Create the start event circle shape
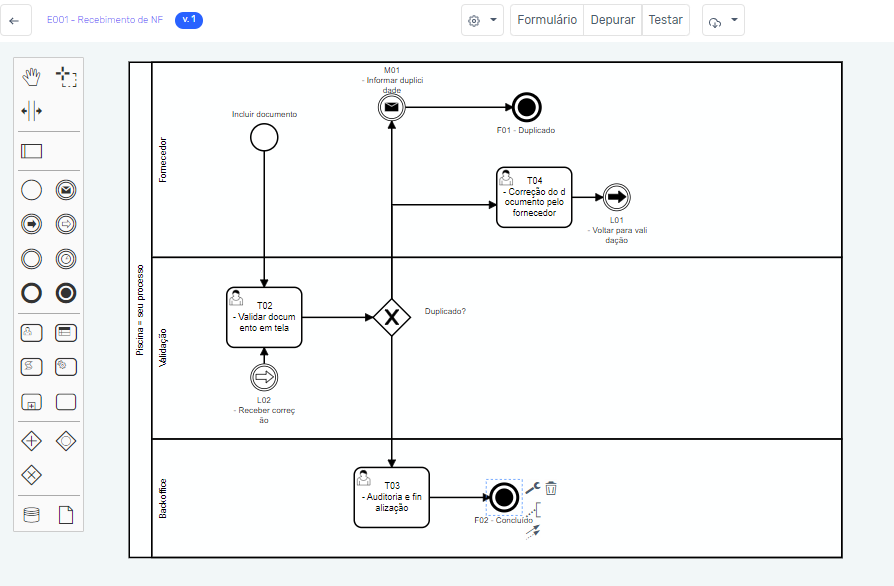Screen dimensions: 894x586 pos(30,189)
